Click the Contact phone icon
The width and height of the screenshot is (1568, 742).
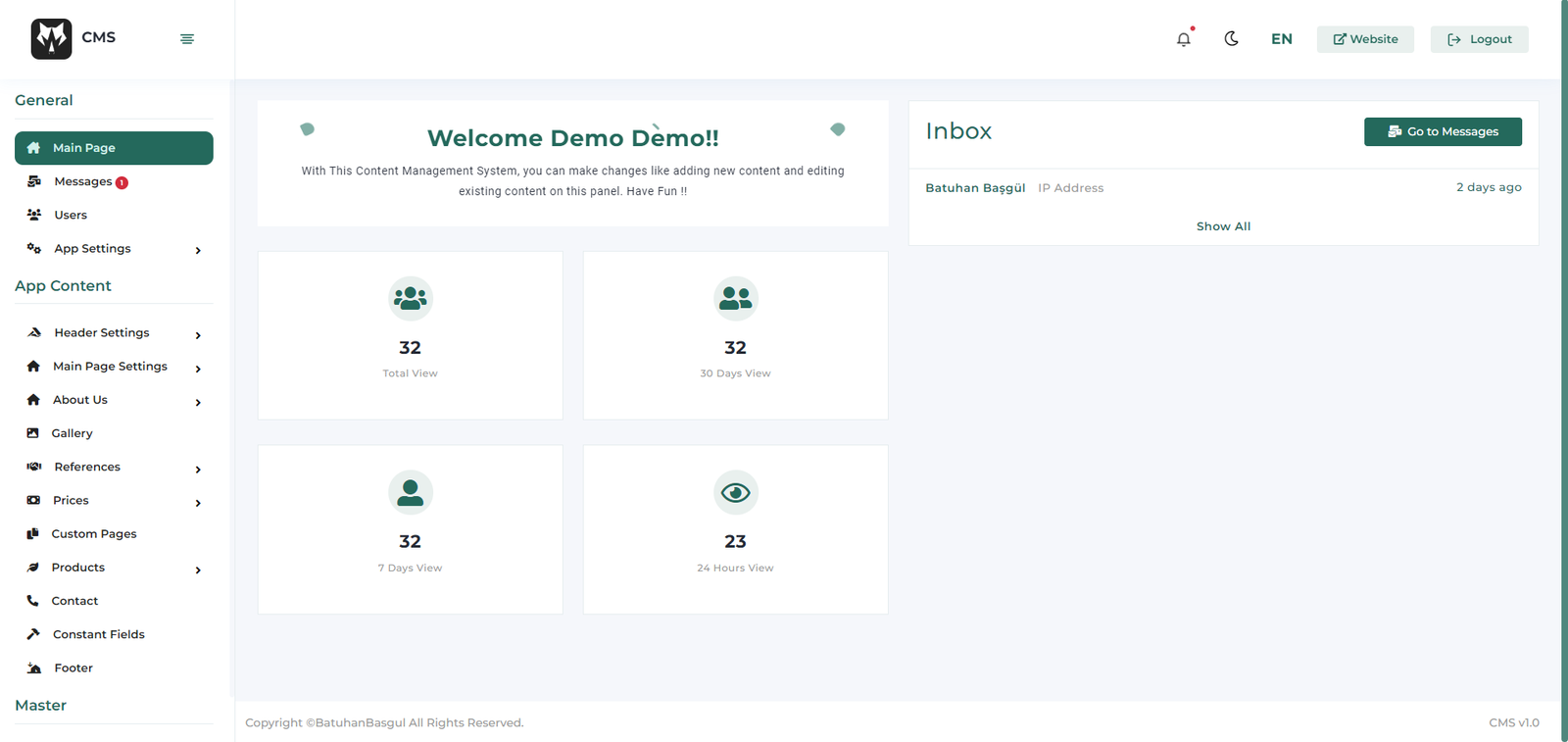33,601
